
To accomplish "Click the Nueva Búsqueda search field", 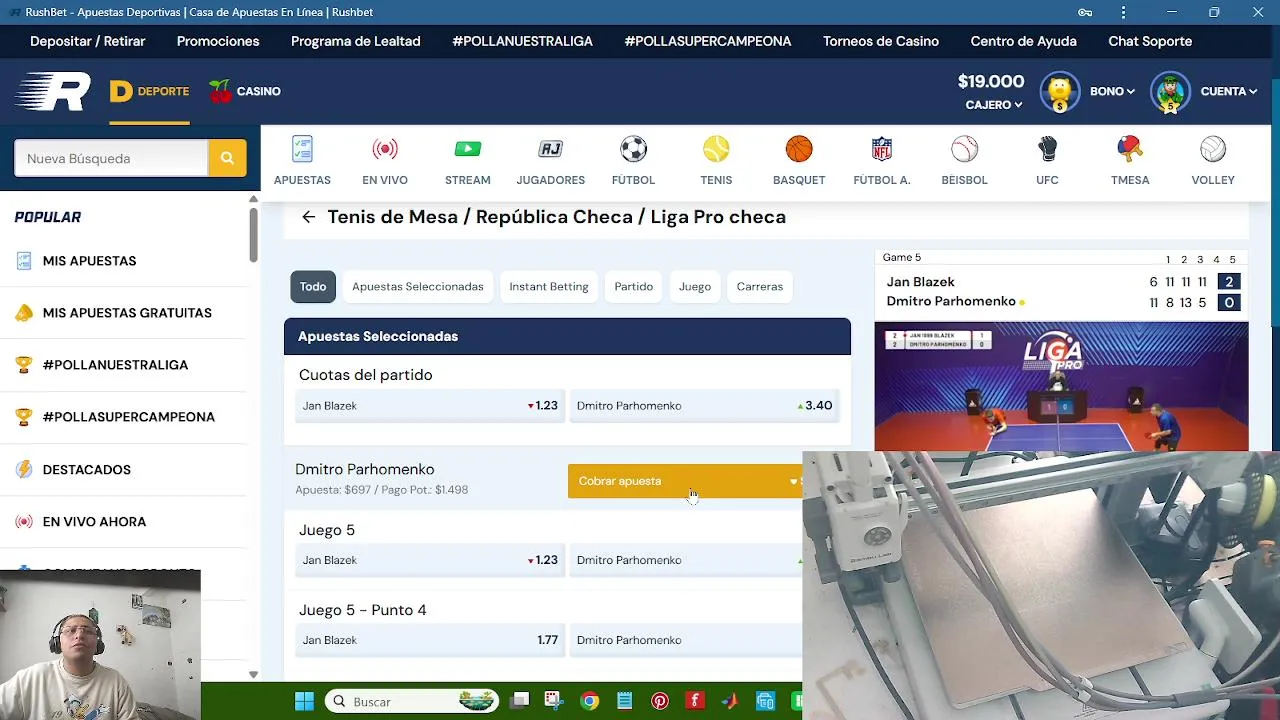I will point(111,158).
